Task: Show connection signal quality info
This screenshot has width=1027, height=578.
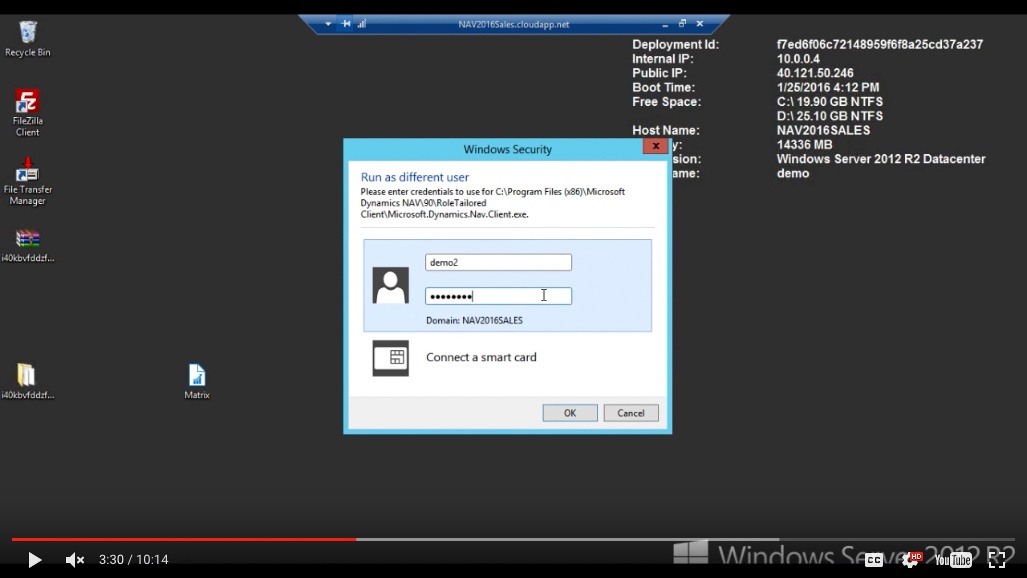Action: [x=362, y=24]
